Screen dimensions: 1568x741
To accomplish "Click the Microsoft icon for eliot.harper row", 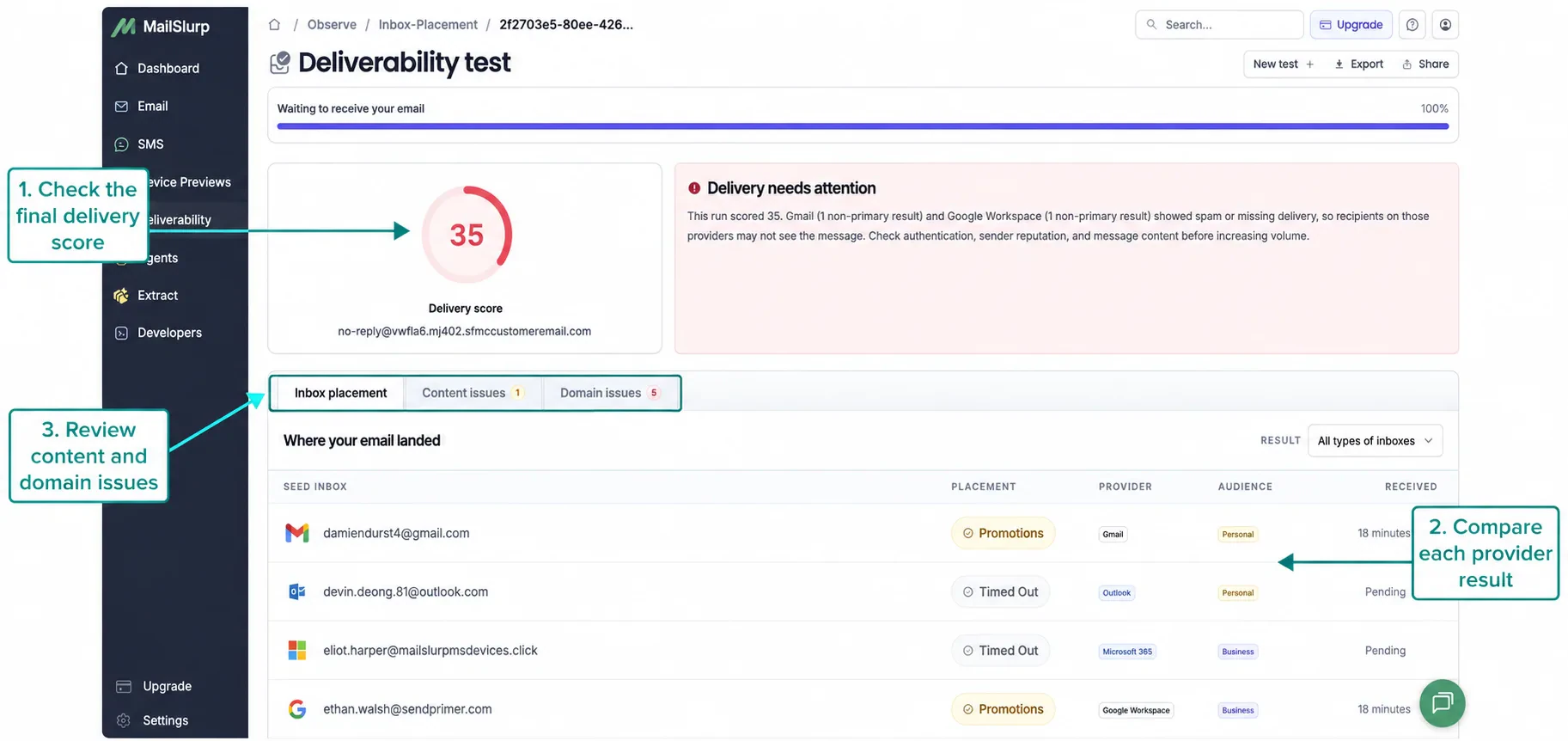I will (297, 651).
